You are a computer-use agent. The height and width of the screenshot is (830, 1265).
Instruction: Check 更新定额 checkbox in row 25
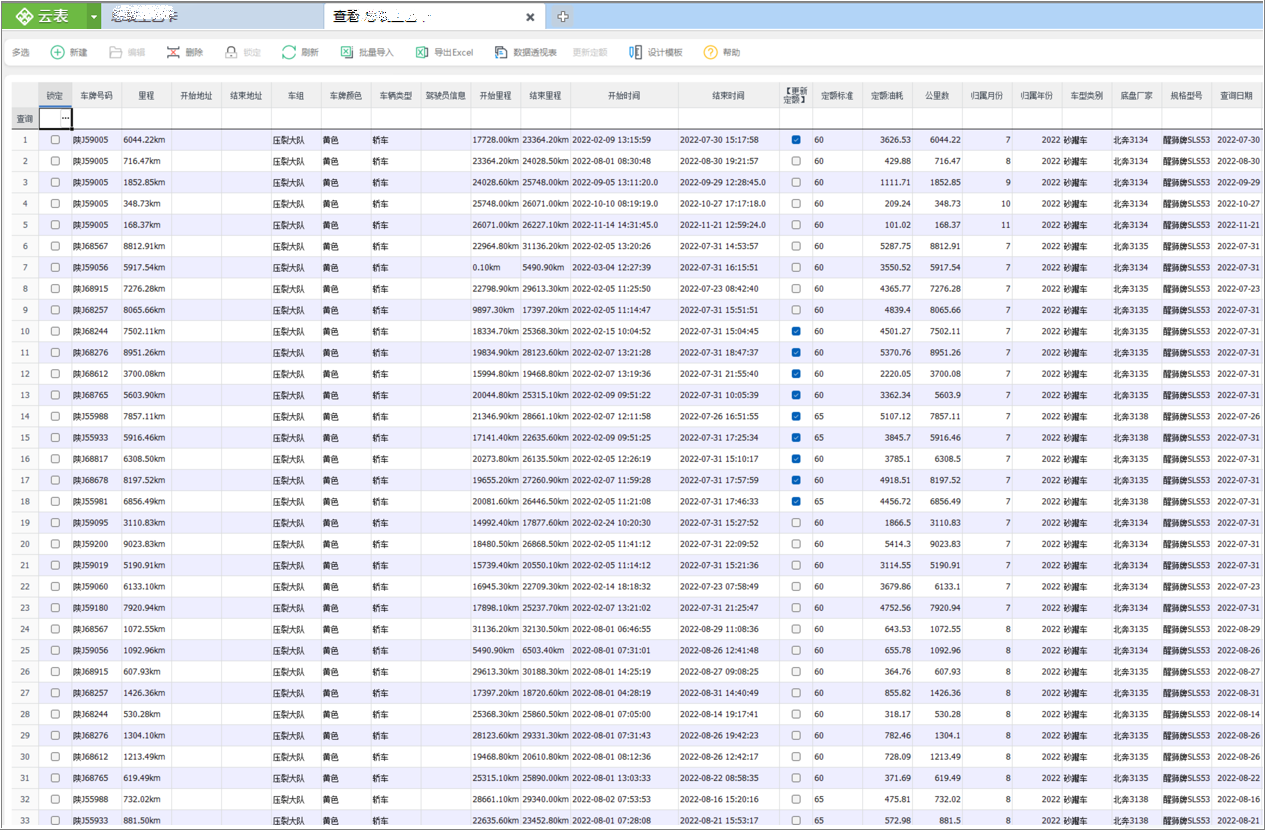(x=796, y=650)
